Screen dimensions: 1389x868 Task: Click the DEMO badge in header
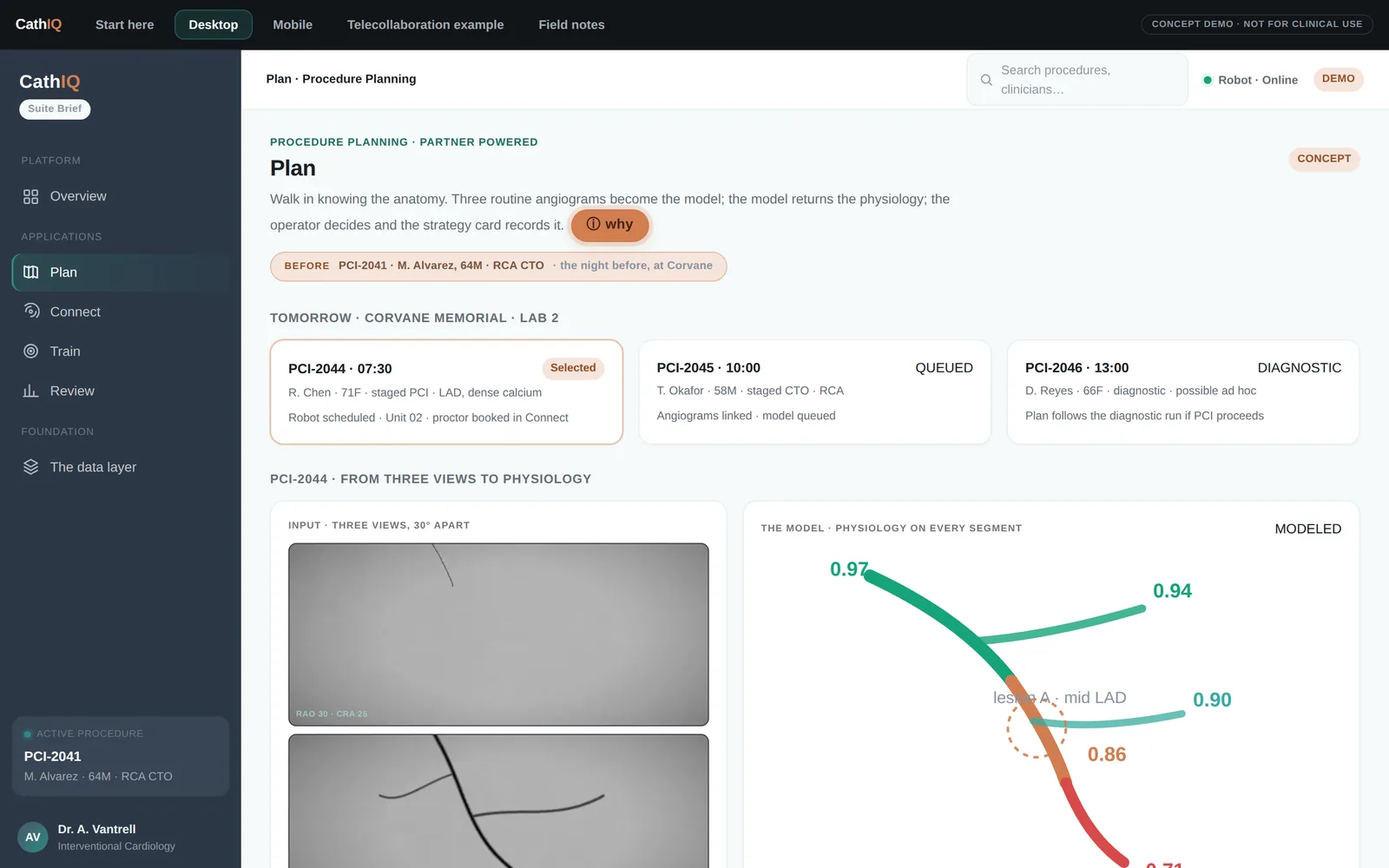click(1338, 79)
